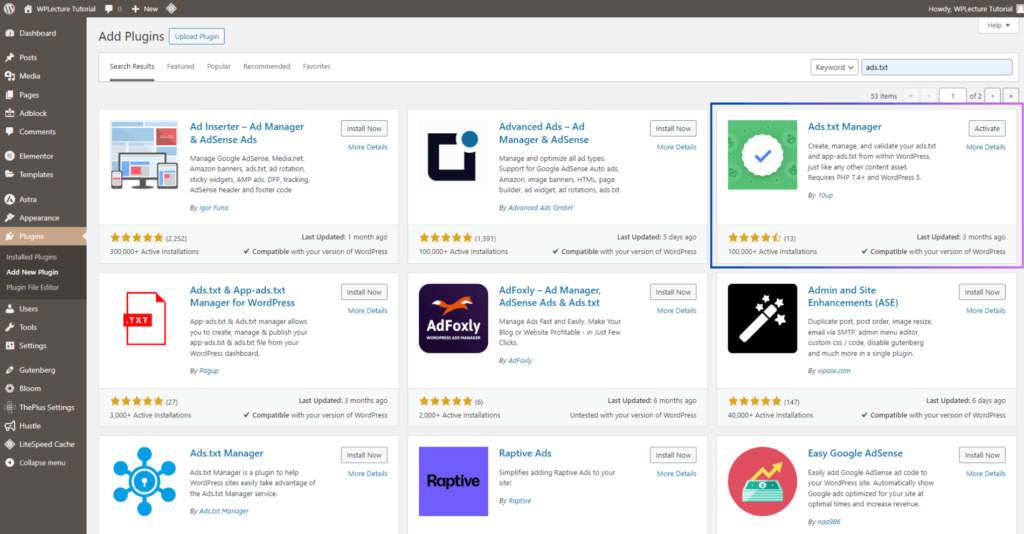Viewport: 1024px width, 534px height.
Task: Click the current page number field
Action: point(952,96)
